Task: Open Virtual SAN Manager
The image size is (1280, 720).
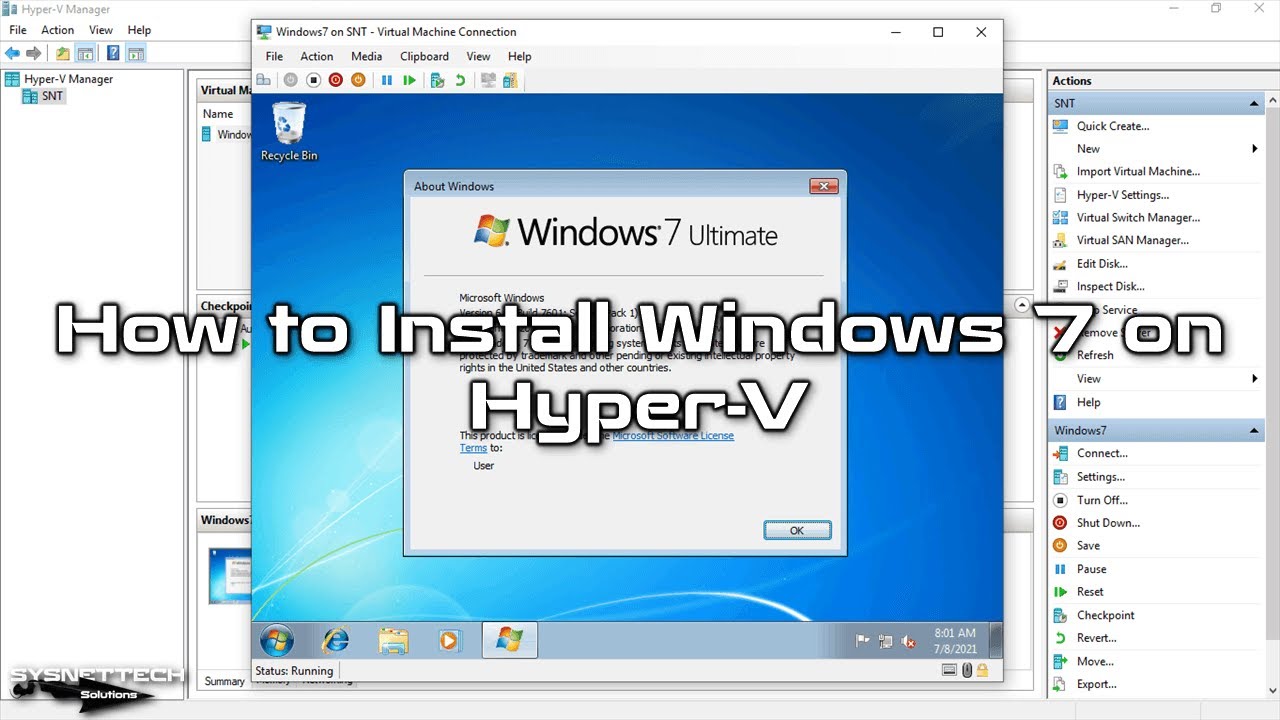Action: [1133, 241]
